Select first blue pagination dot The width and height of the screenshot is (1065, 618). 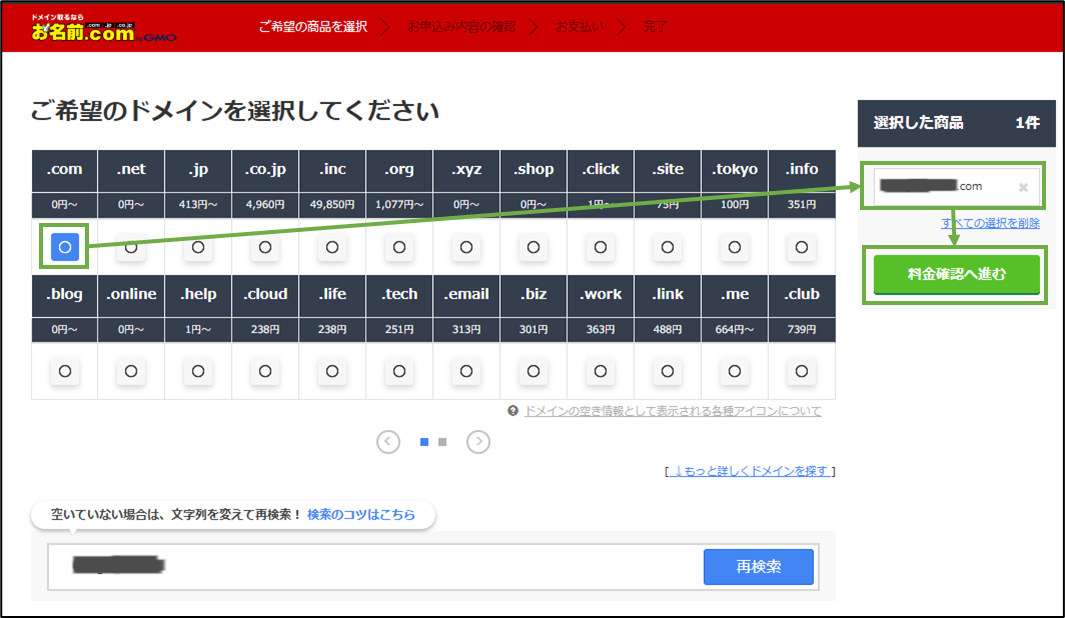(x=425, y=442)
